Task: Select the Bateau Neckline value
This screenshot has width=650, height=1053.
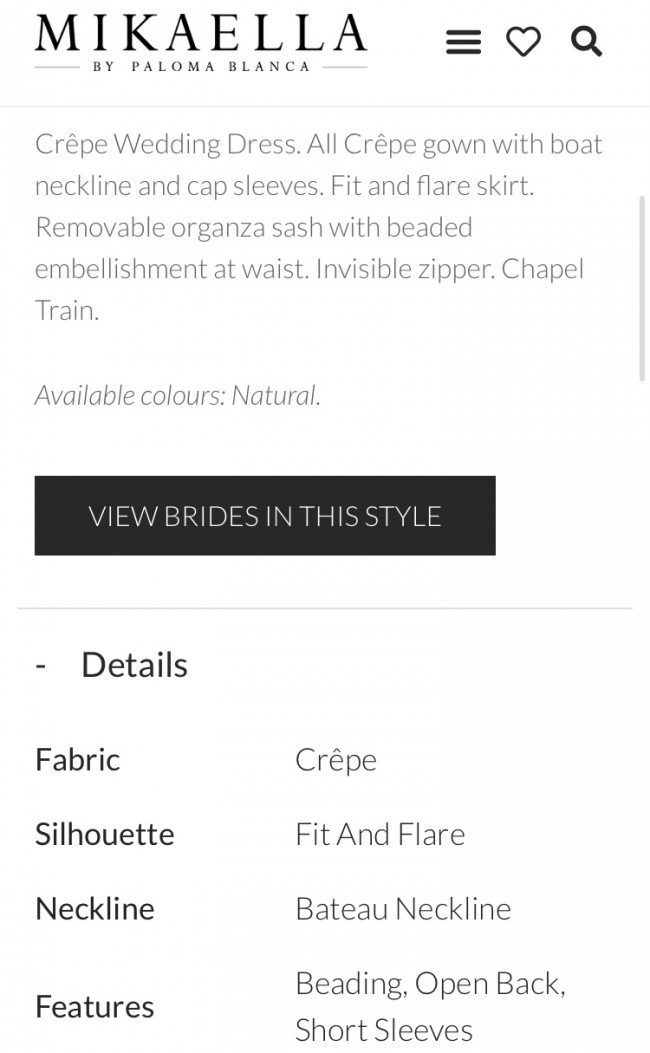Action: [403, 908]
